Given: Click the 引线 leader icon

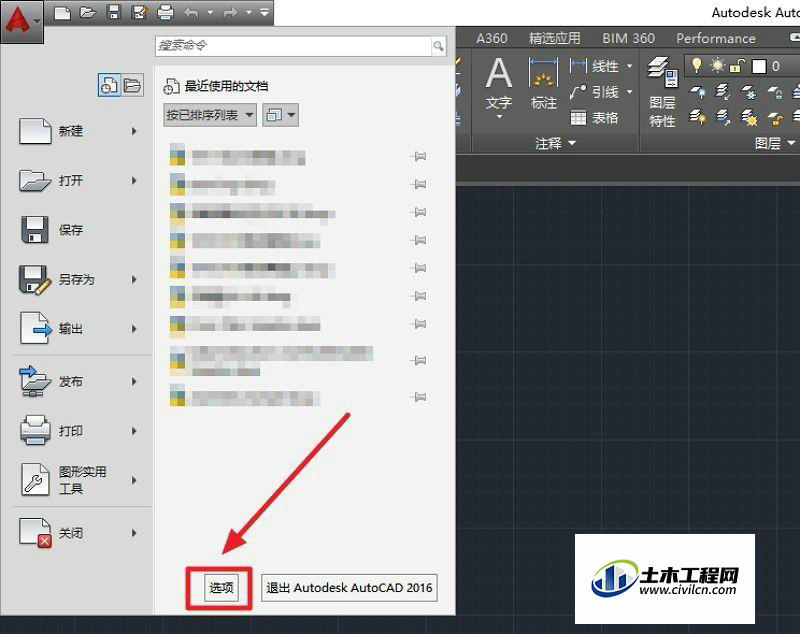Looking at the screenshot, I should pos(578,92).
